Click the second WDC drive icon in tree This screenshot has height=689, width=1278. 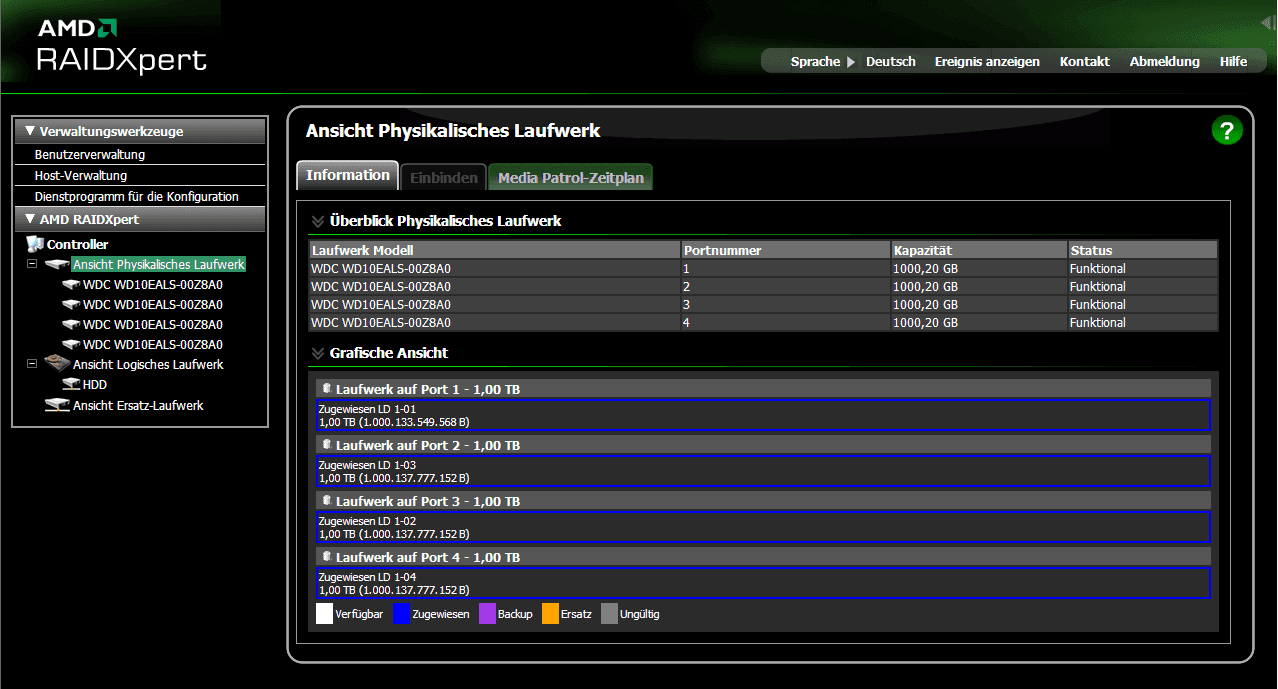(x=71, y=304)
